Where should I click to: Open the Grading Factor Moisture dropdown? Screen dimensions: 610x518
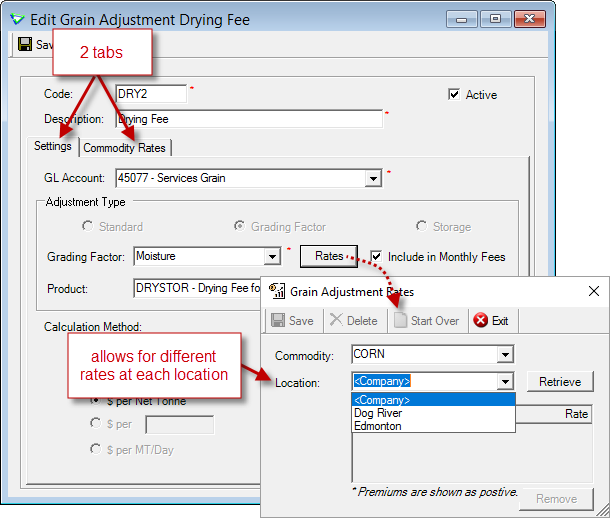(272, 256)
